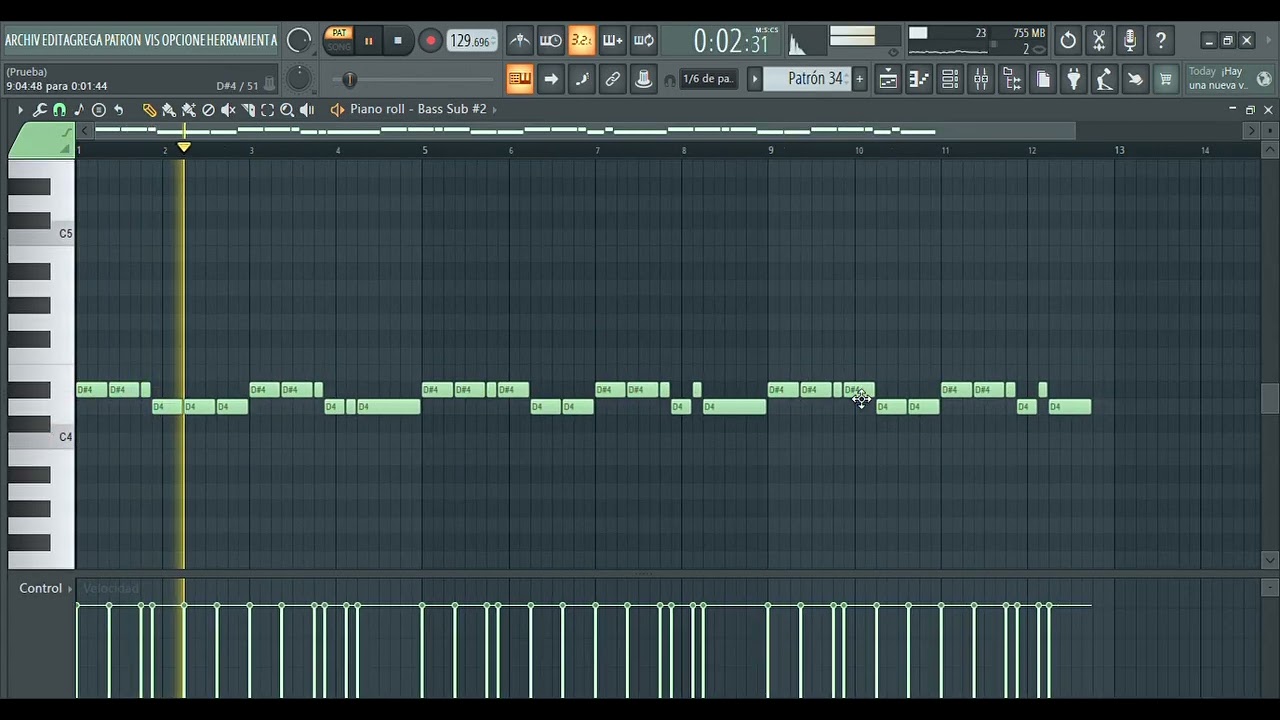
Task: Pause playback
Action: tap(368, 41)
